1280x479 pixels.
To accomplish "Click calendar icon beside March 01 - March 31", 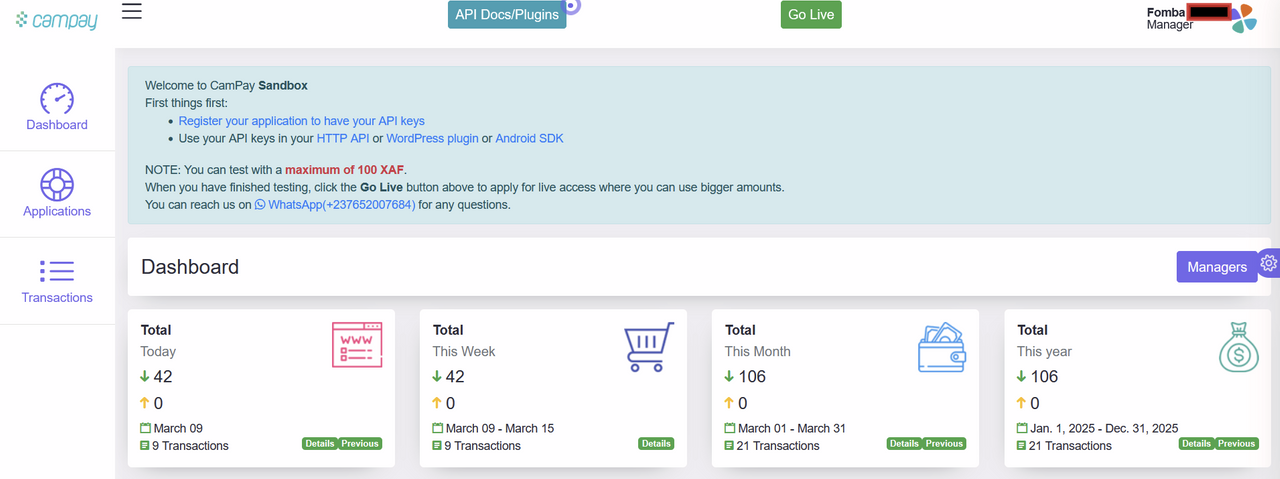I will pos(730,428).
